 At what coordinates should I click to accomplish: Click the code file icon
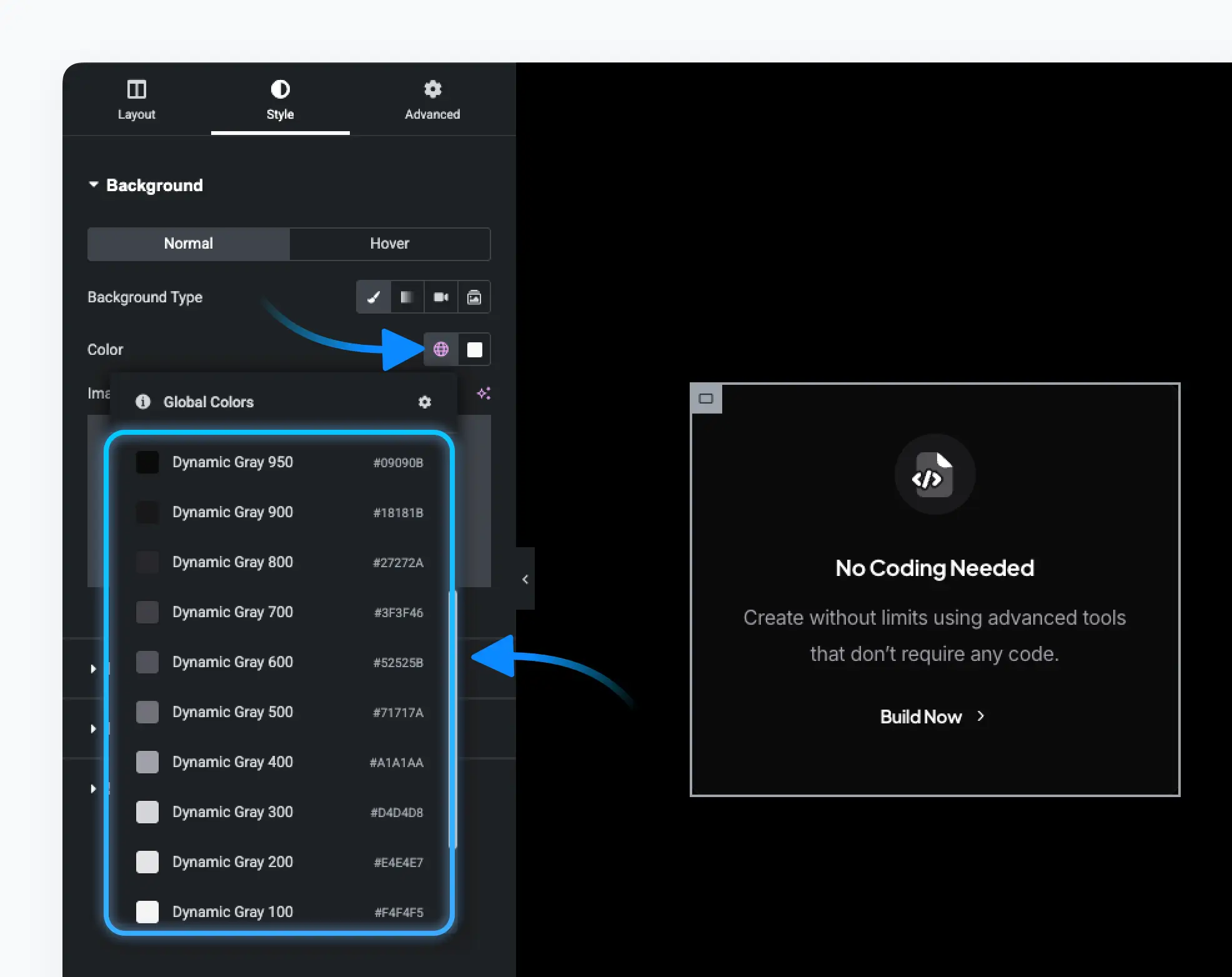click(935, 474)
